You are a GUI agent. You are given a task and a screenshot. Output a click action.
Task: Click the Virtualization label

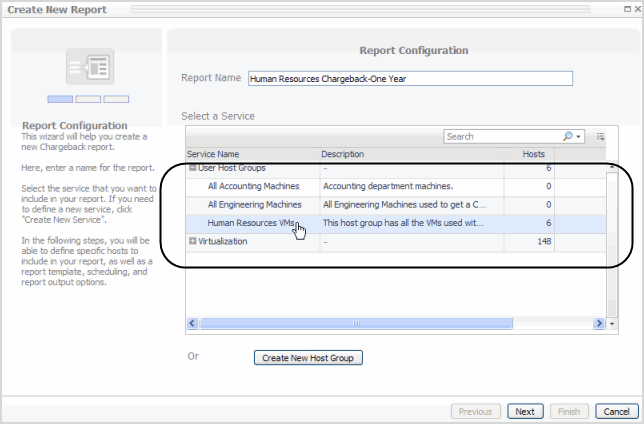(x=223, y=241)
